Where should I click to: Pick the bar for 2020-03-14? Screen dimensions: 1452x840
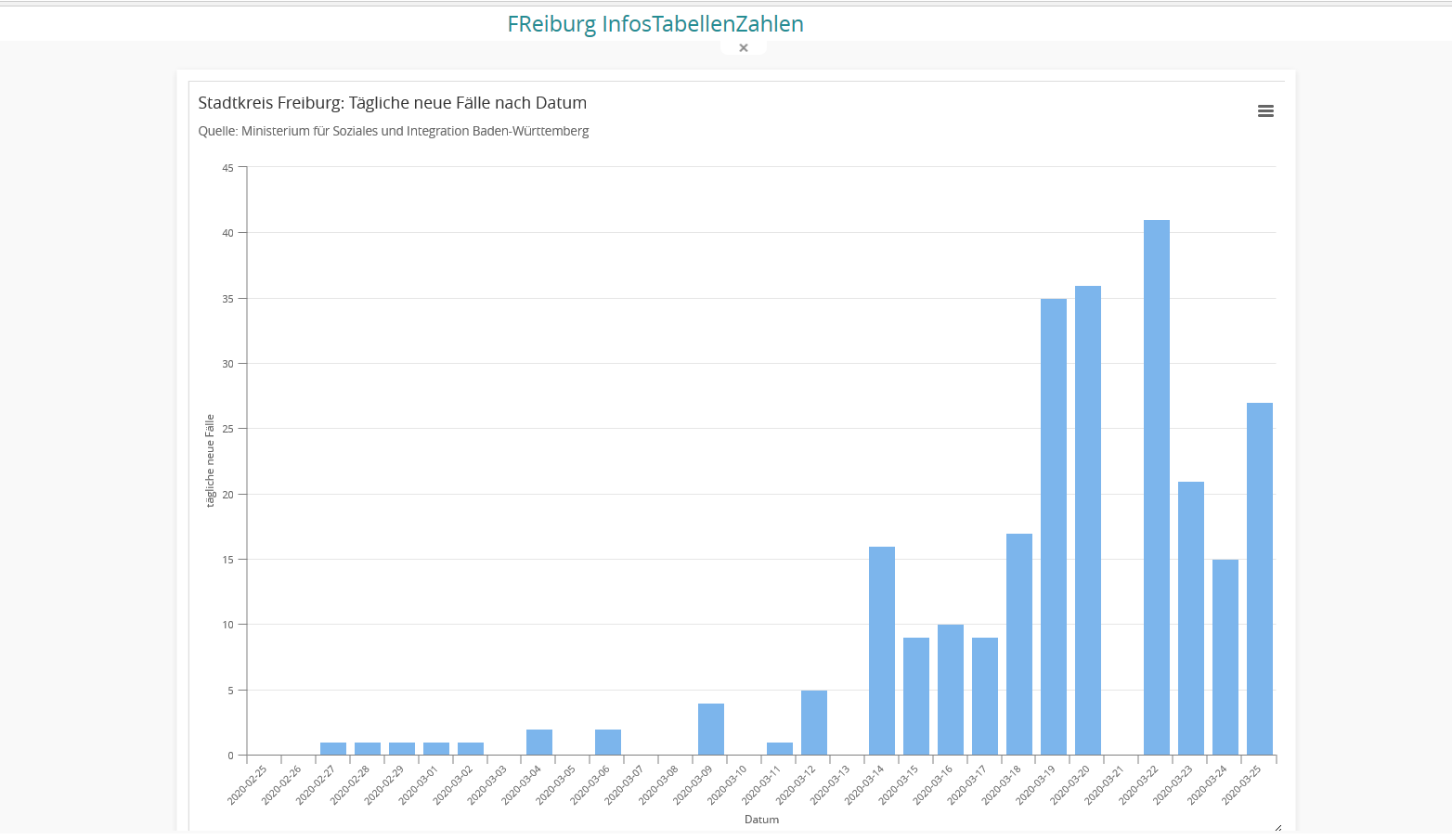pos(881,651)
